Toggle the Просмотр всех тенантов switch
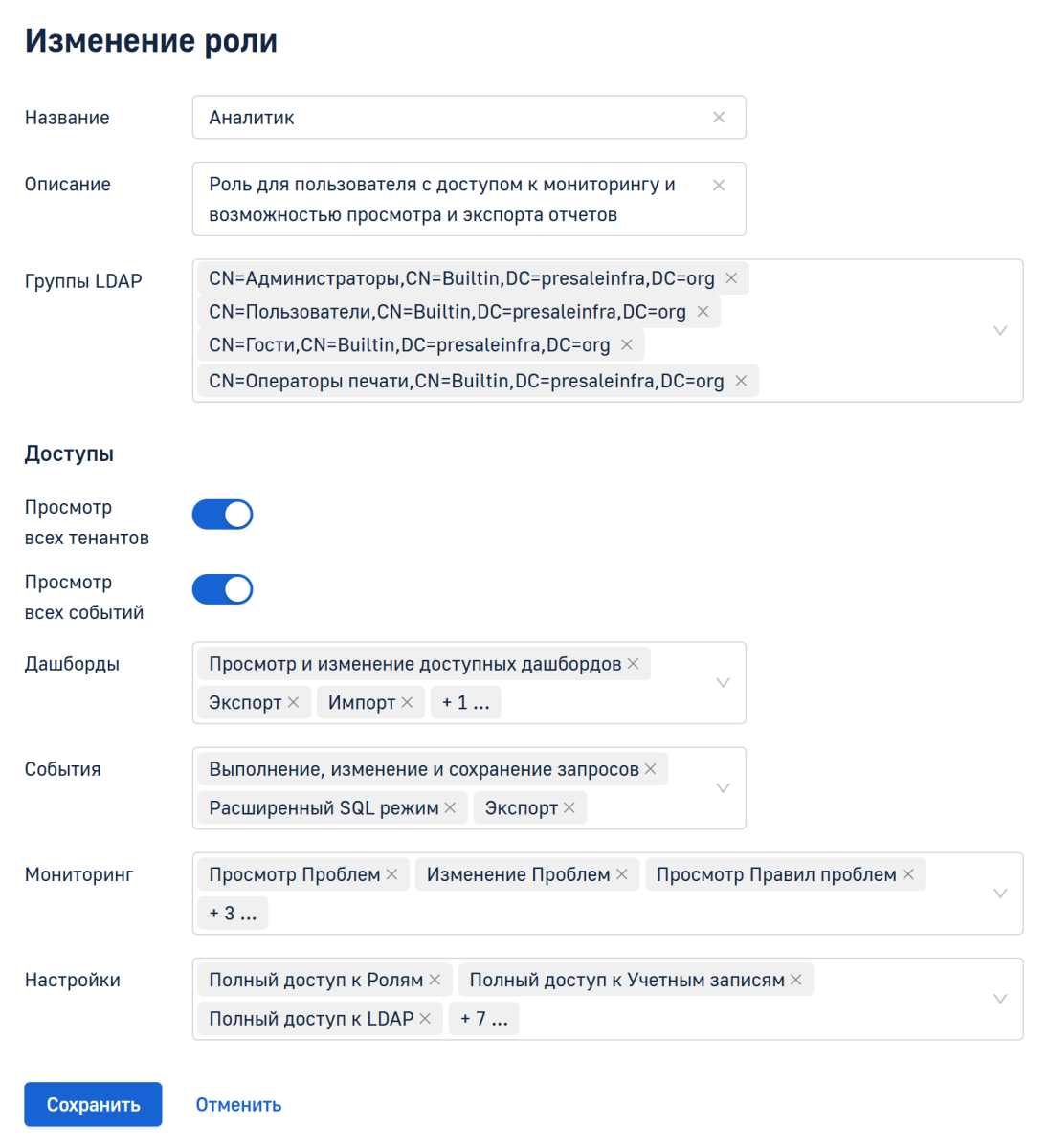 tap(222, 515)
